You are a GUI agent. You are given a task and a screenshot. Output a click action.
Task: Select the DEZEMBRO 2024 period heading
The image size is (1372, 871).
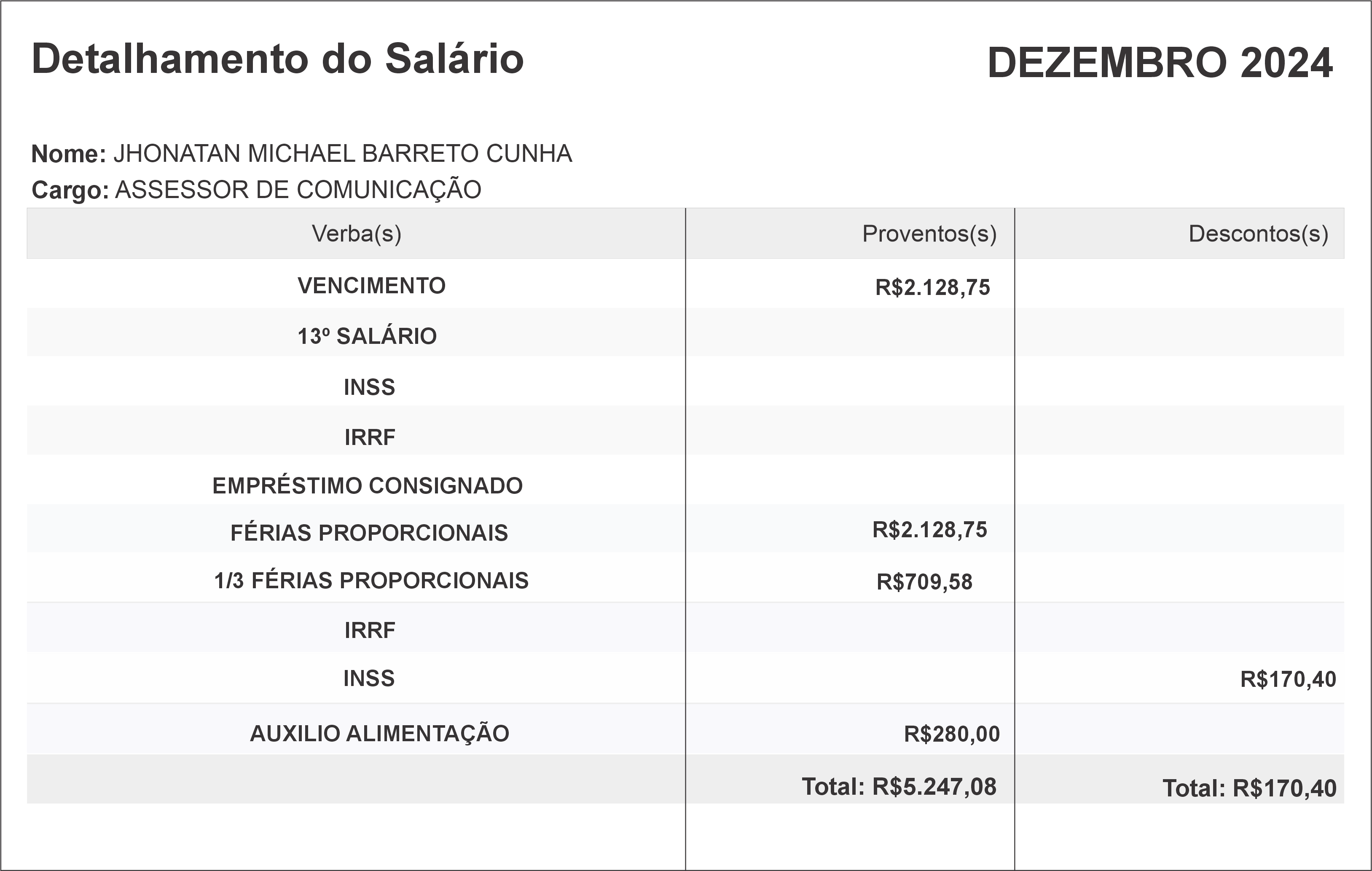1160,63
